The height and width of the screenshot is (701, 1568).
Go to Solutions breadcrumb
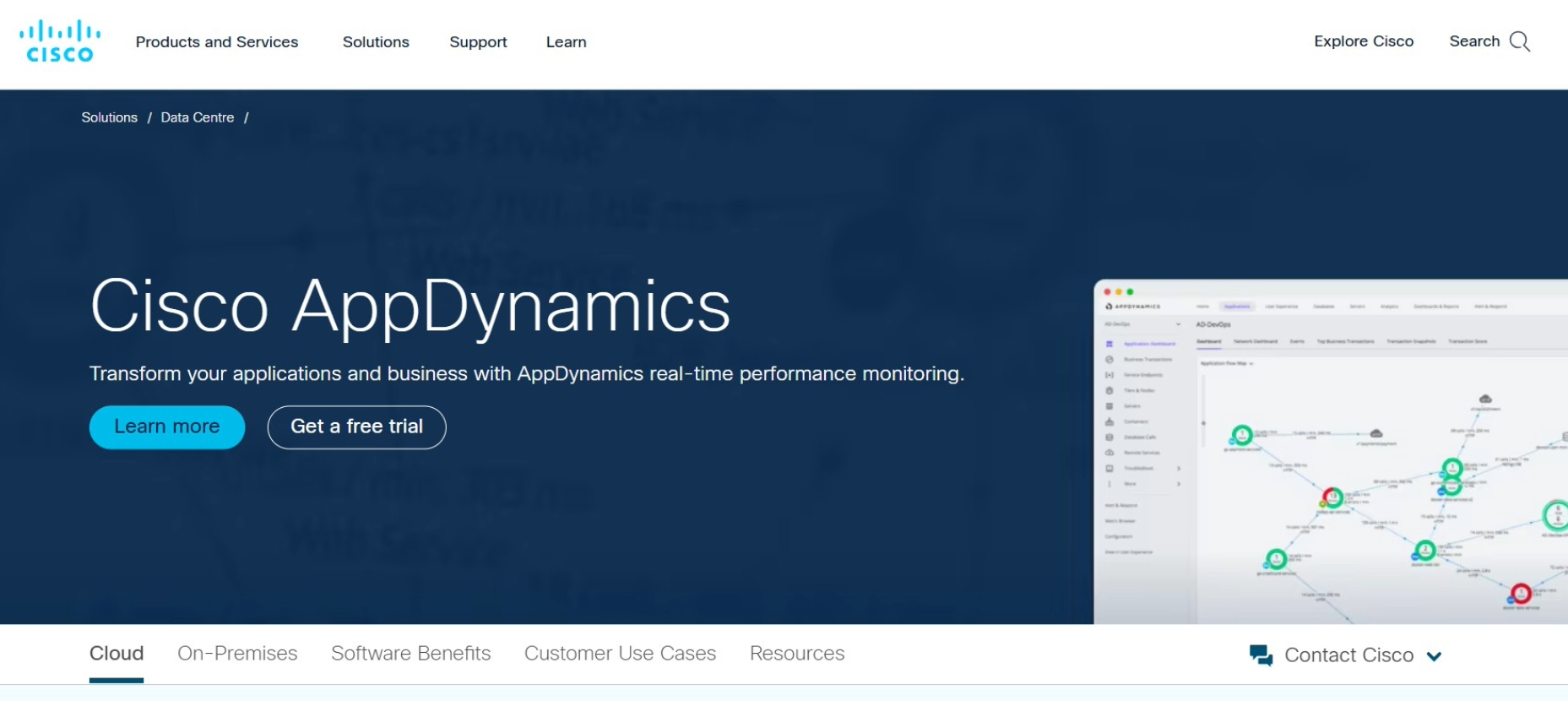point(109,117)
